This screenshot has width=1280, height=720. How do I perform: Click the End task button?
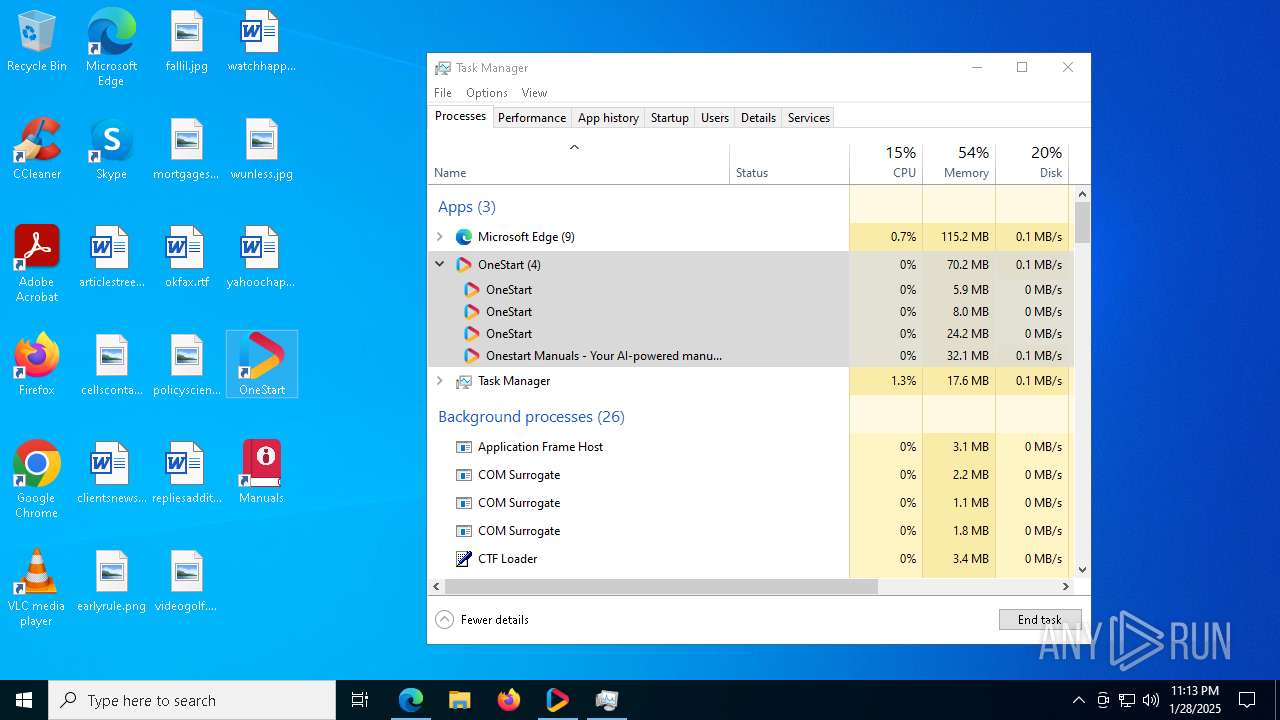tap(1040, 620)
